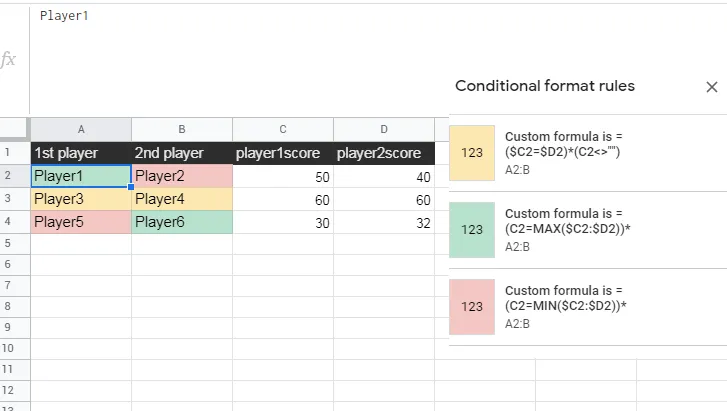
Task: Select column D header
Action: pos(384,129)
